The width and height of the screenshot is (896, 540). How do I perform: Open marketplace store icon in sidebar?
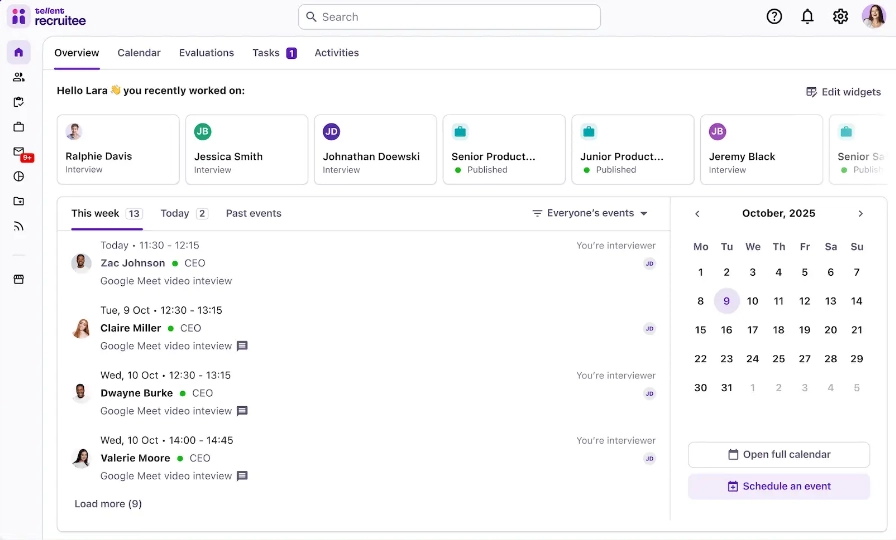pyautogui.click(x=19, y=279)
